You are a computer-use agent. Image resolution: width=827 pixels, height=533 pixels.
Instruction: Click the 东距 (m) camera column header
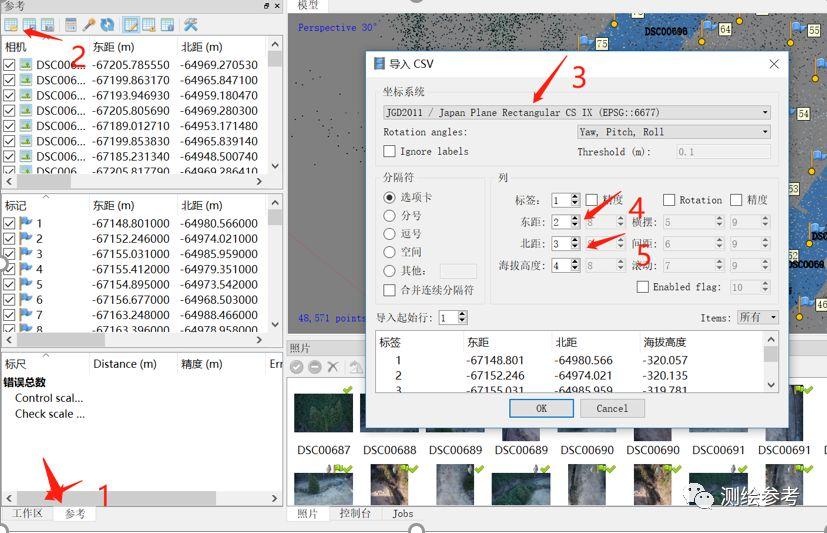[x=132, y=47]
